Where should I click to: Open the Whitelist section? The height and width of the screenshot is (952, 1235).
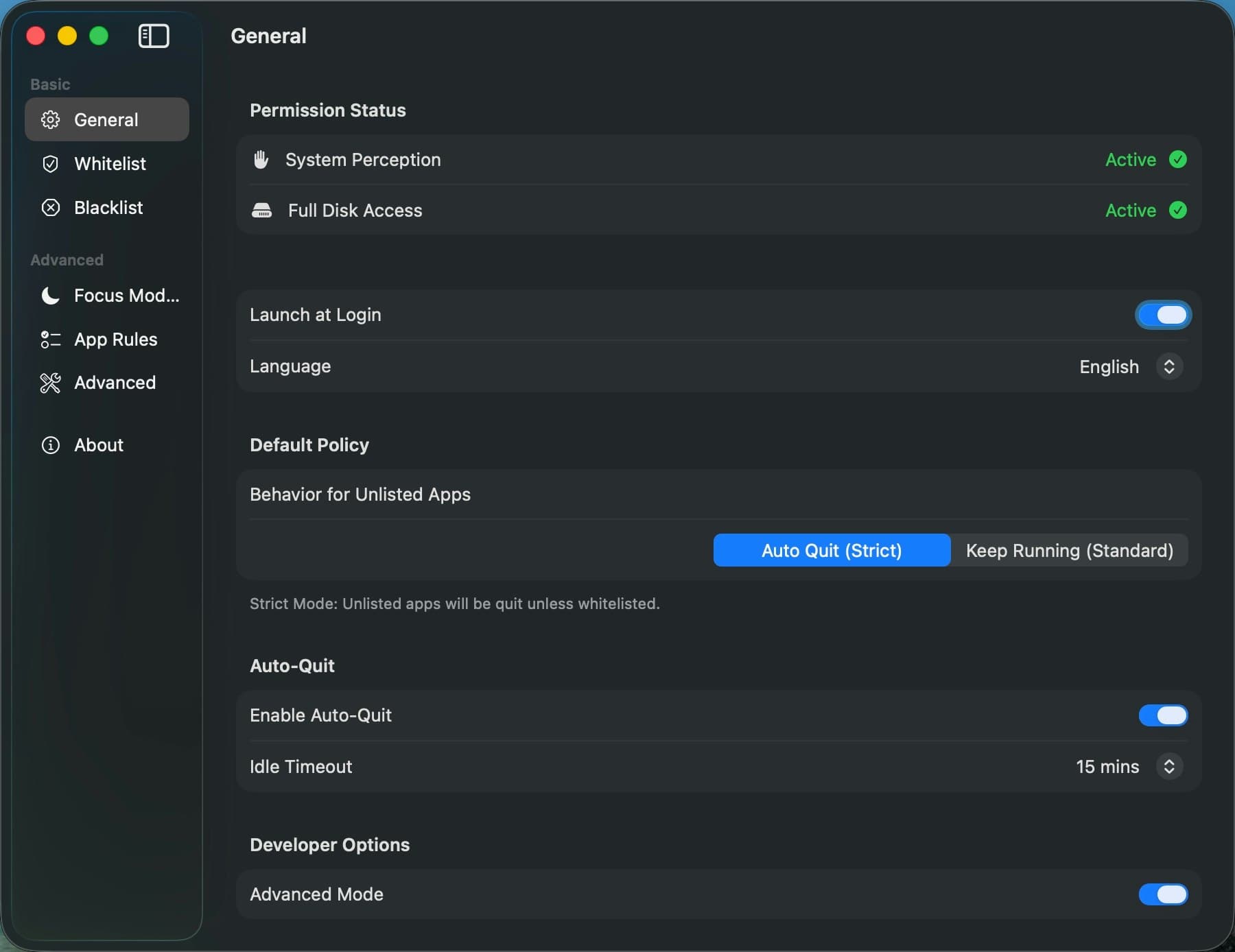click(x=110, y=164)
